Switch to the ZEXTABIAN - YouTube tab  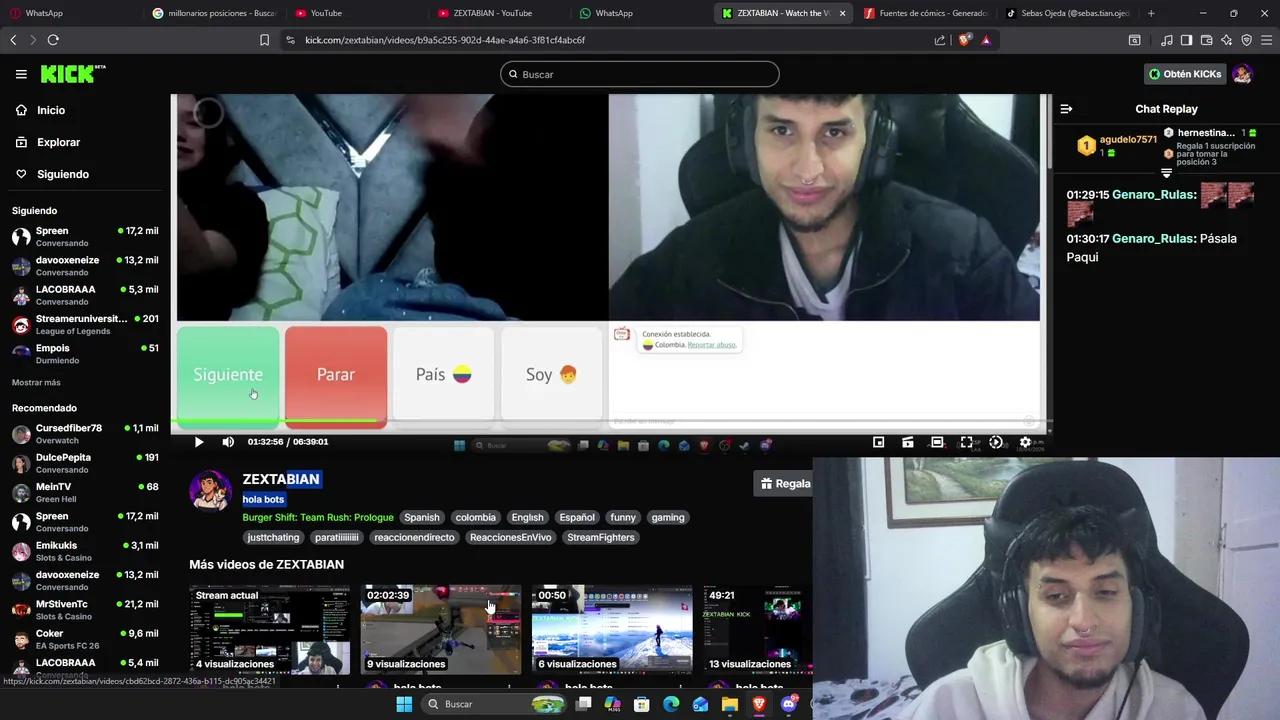tap(492, 13)
